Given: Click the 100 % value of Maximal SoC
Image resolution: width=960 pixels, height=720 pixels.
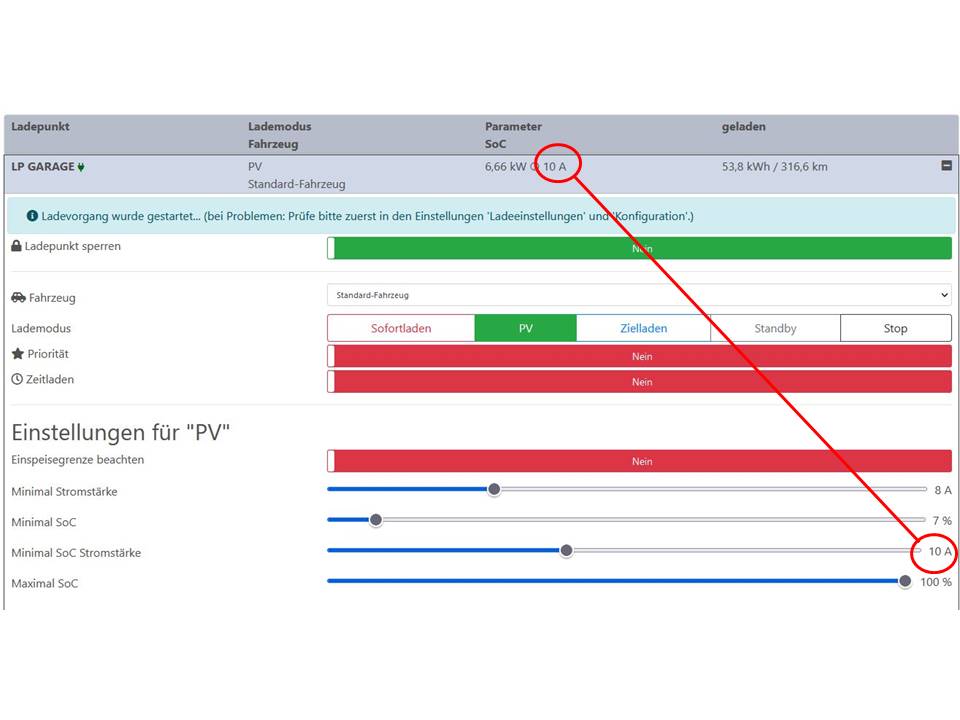Looking at the screenshot, I should 936,582.
